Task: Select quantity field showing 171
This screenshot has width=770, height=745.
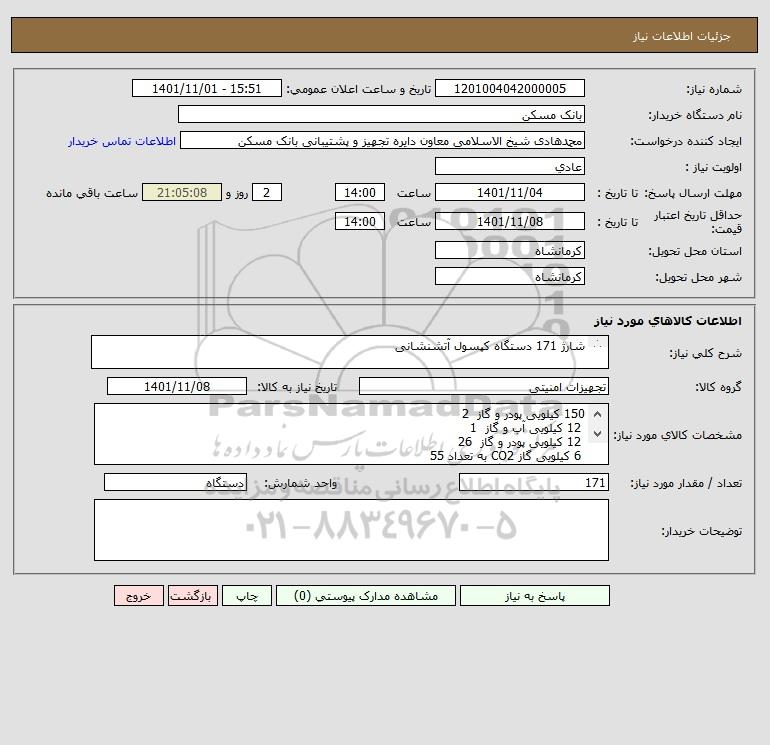Action: (534, 483)
